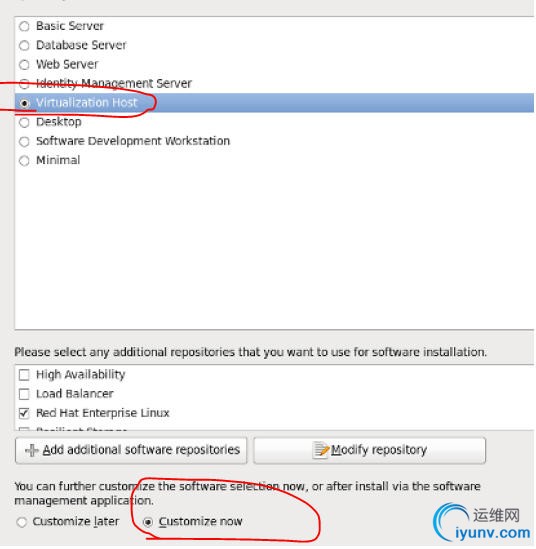Image resolution: width=536 pixels, height=549 pixels.
Task: Click the partially visible repository checkbox at list bottom
Action: tap(24, 429)
